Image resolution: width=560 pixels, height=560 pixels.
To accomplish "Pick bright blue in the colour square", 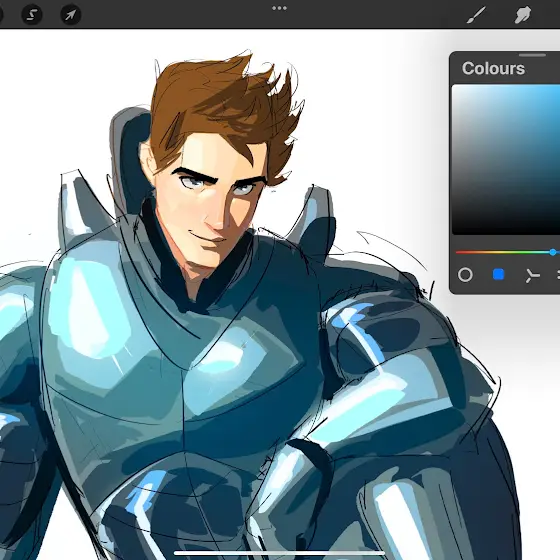I will (x=556, y=88).
